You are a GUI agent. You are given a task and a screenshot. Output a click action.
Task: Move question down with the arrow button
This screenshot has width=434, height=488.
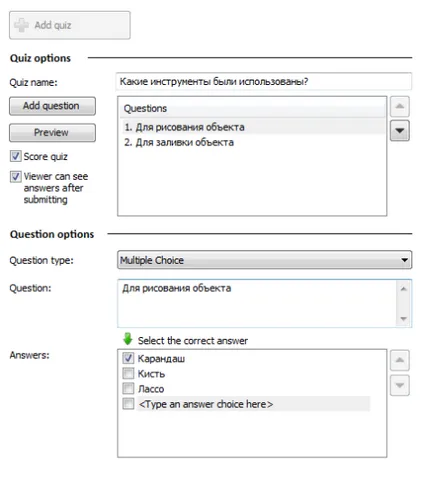tap(400, 131)
